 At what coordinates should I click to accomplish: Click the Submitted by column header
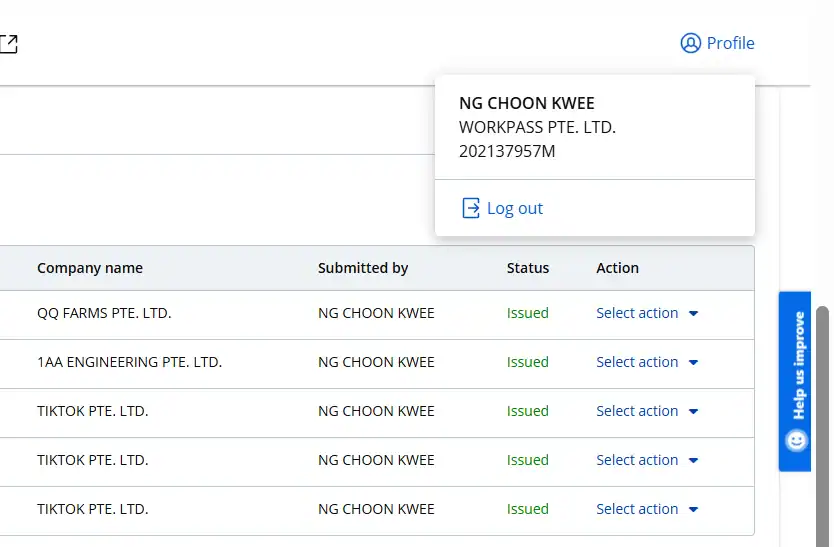click(363, 268)
